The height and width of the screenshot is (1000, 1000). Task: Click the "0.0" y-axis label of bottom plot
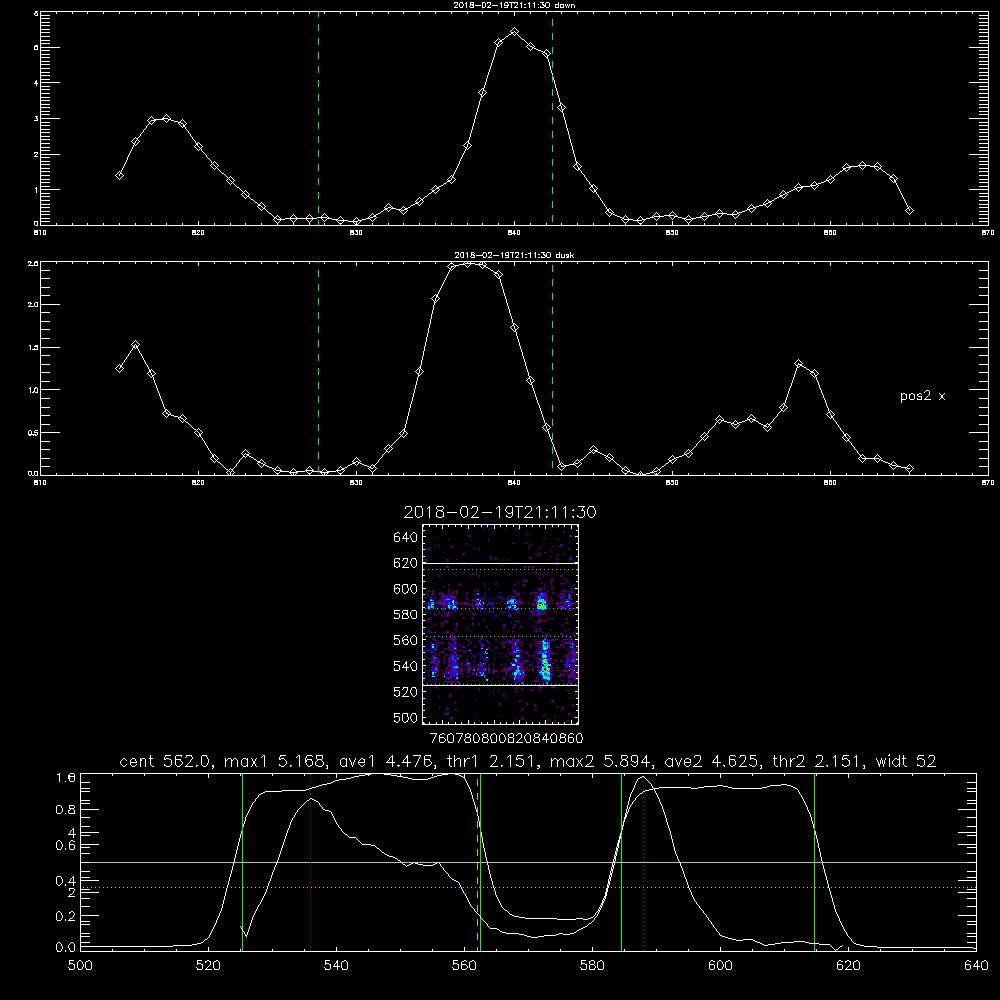coord(66,948)
